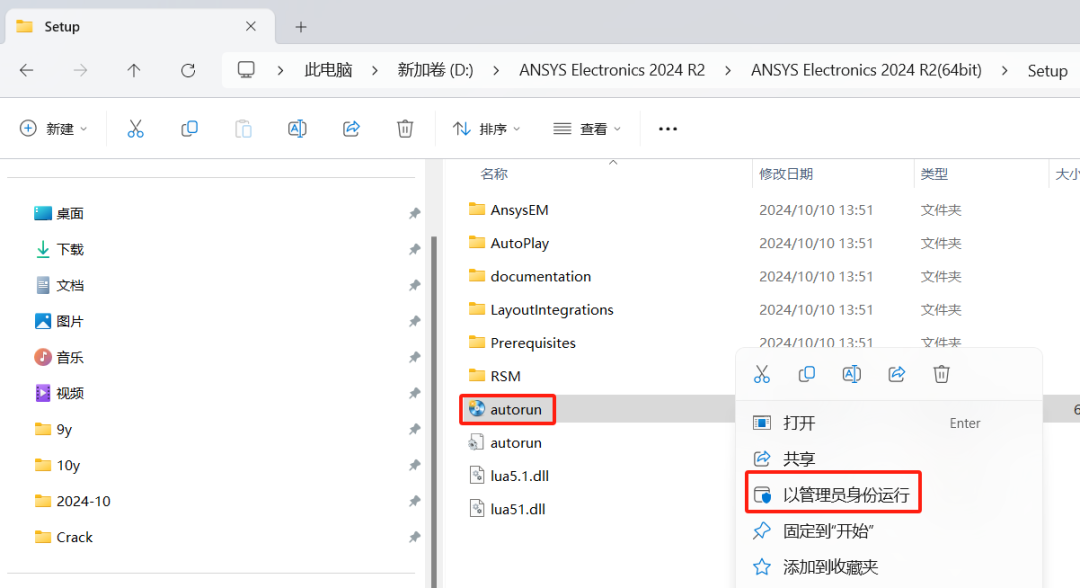The height and width of the screenshot is (588, 1080).
Task: Navigate to 新加卷 (D:) breadcrumb
Action: point(435,70)
